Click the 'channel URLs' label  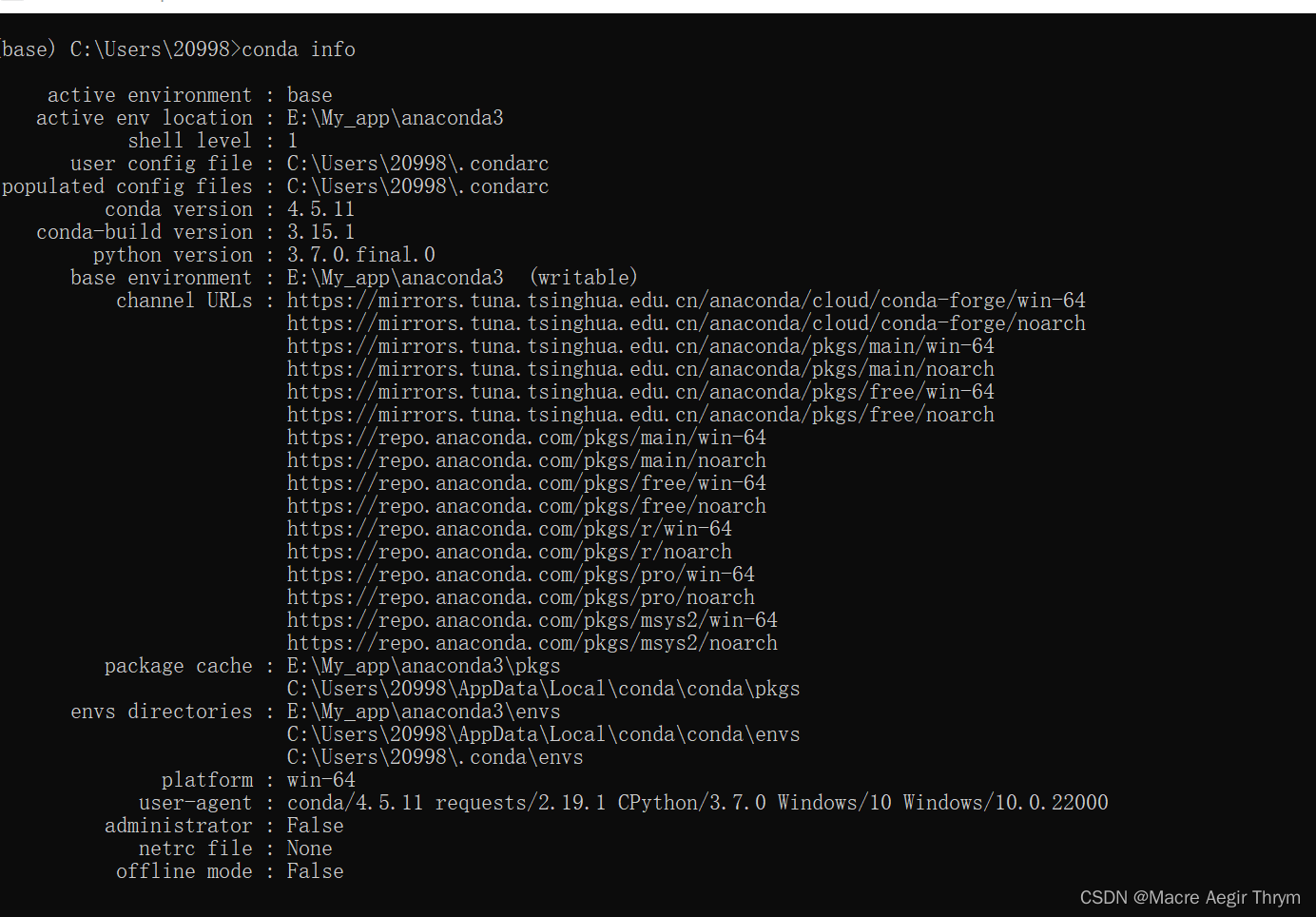click(184, 301)
